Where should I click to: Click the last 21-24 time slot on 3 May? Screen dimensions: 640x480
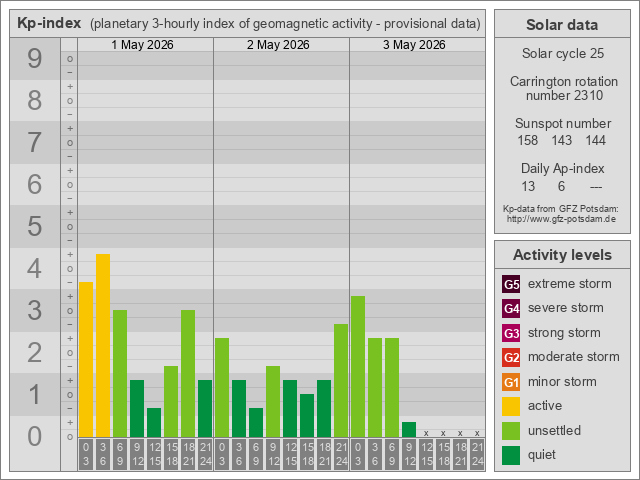(x=477, y=454)
